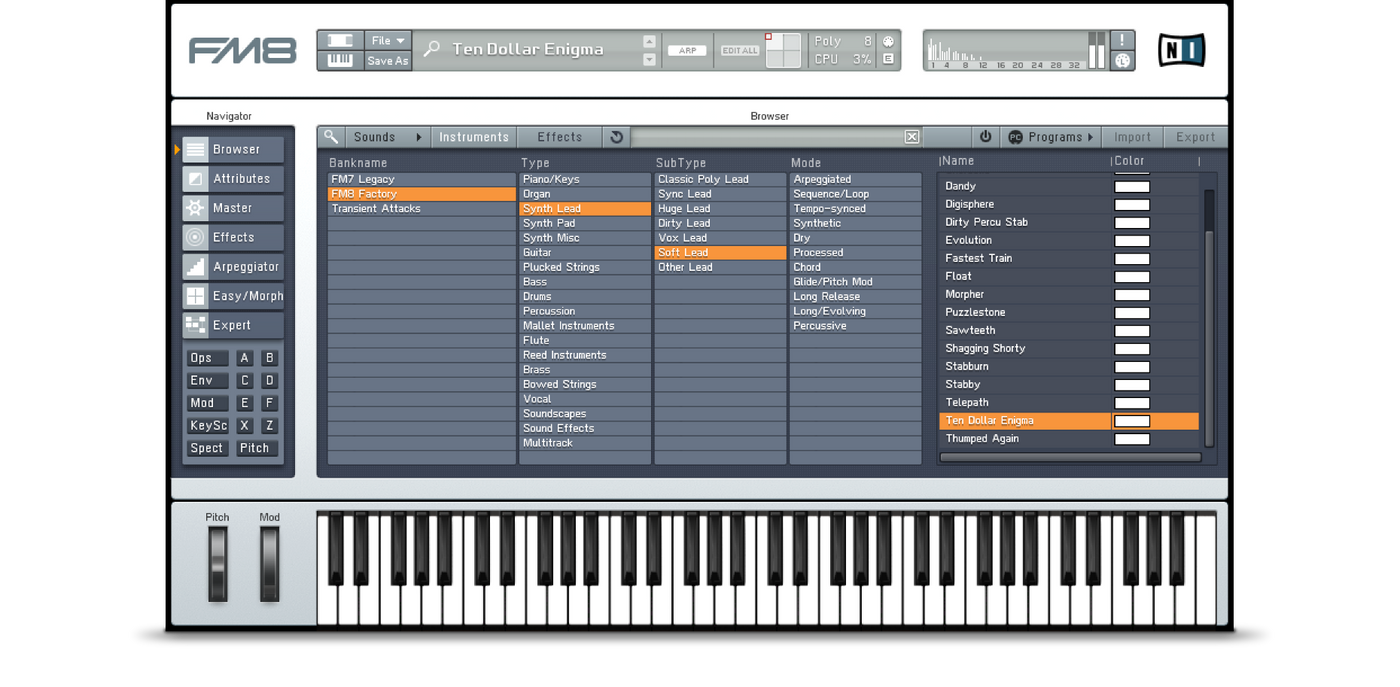
Task: Select the Transient Attacks bank
Action: point(422,209)
